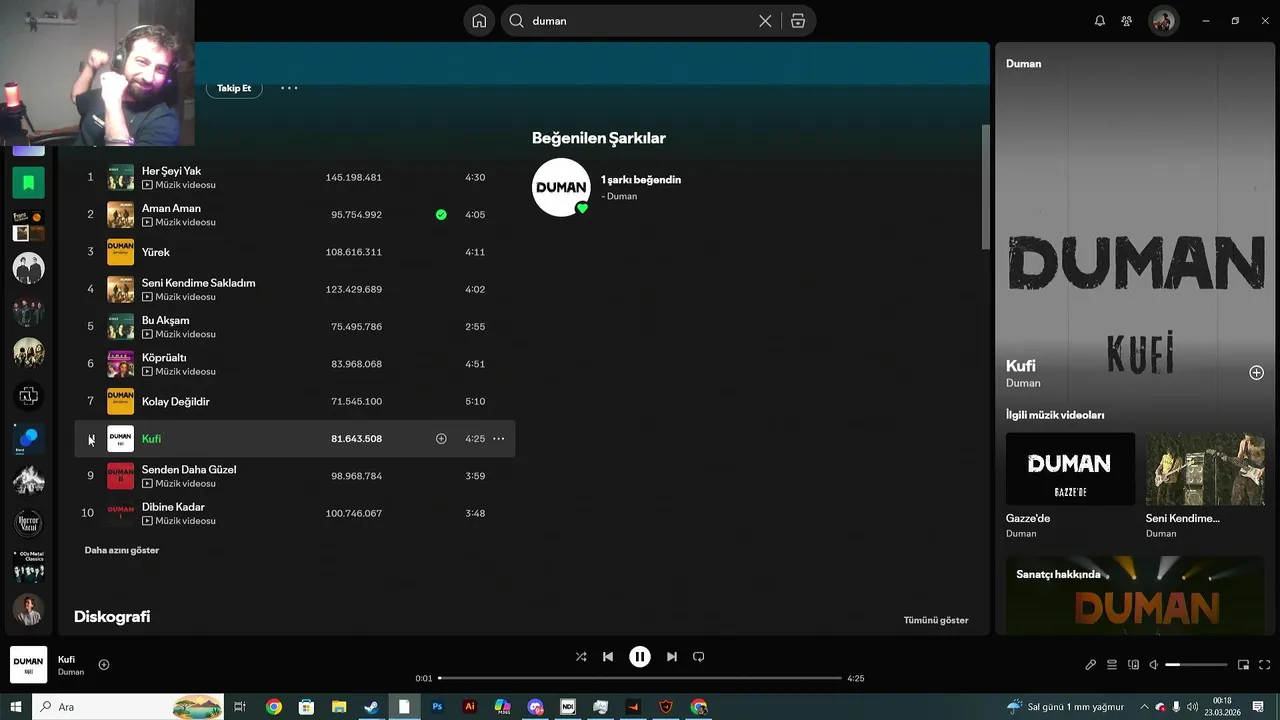Open the Sanatçı hakkında card
Screen dimensions: 1280x720
click(x=1135, y=596)
